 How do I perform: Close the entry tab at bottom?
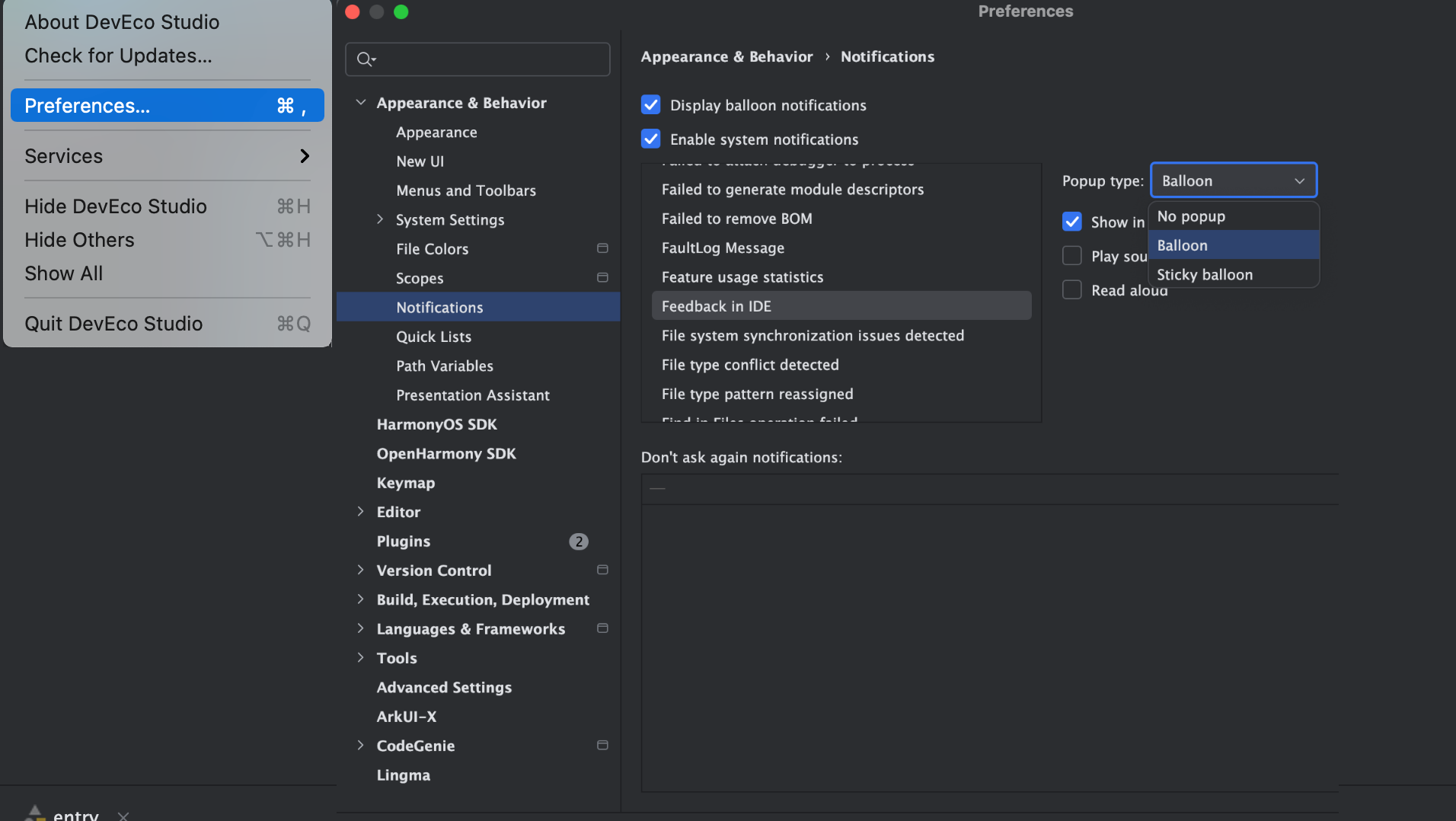(123, 815)
